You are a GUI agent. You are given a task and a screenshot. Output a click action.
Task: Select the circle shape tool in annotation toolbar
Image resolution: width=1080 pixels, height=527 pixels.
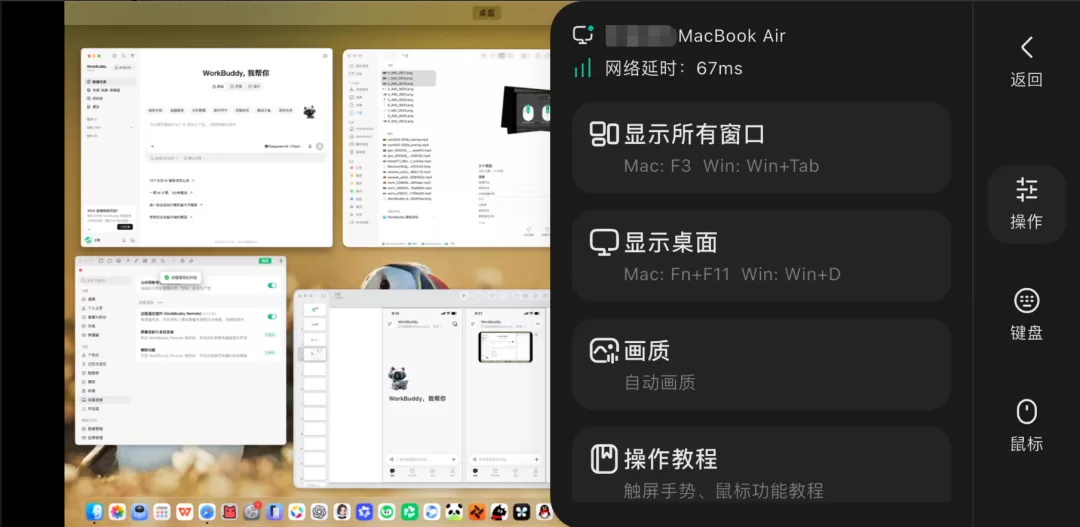(x=110, y=260)
